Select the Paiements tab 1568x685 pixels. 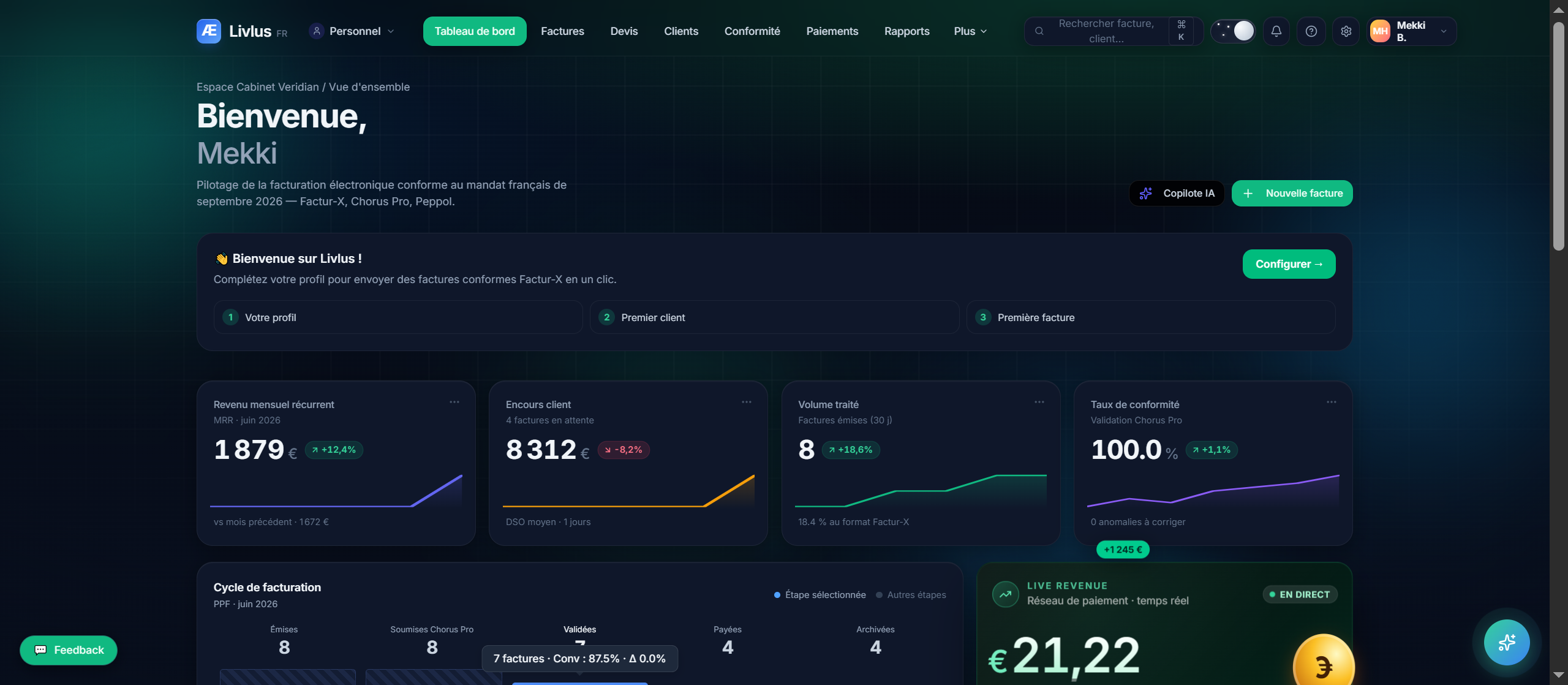coord(832,31)
